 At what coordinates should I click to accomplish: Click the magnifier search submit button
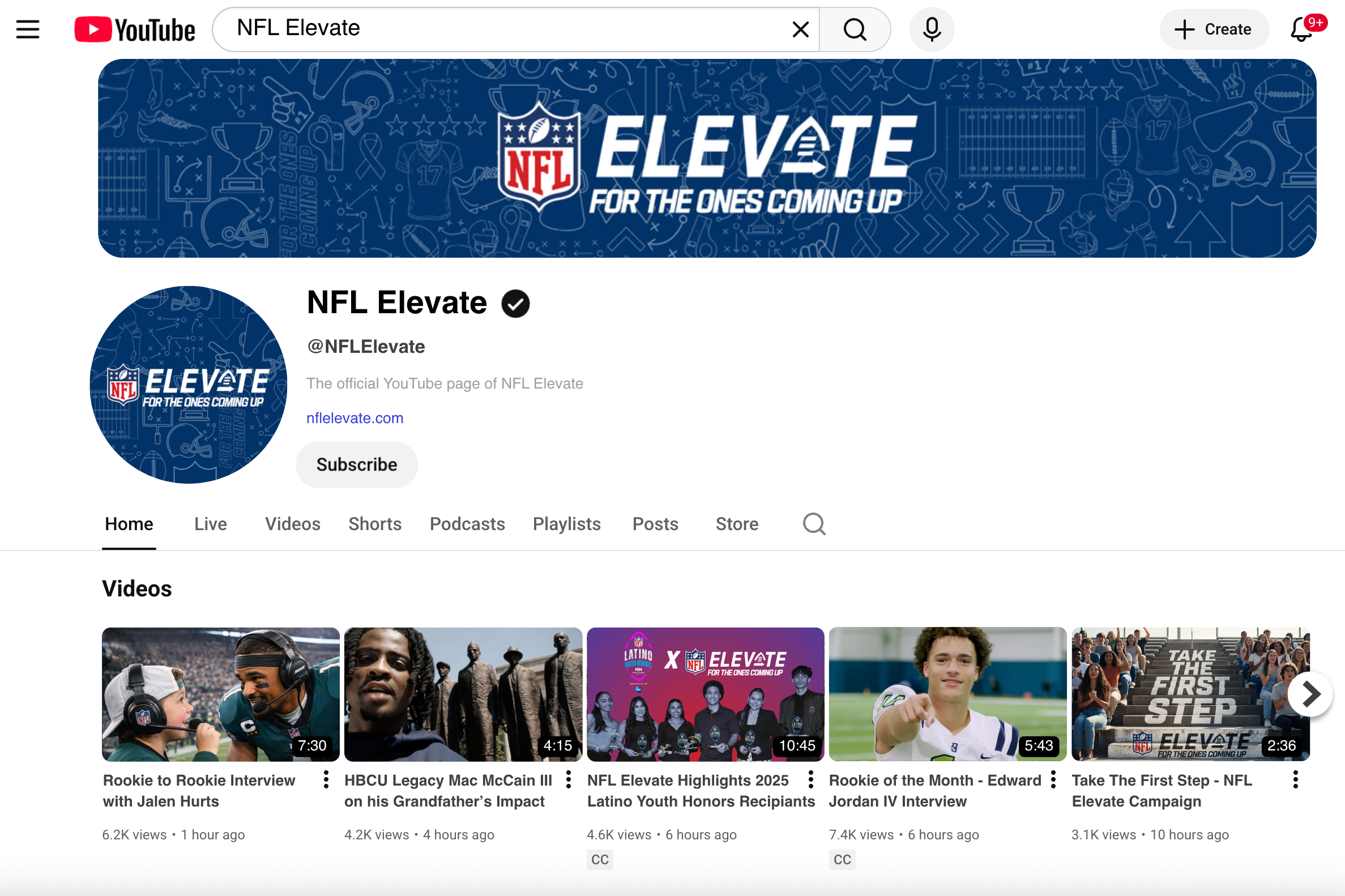click(x=854, y=29)
